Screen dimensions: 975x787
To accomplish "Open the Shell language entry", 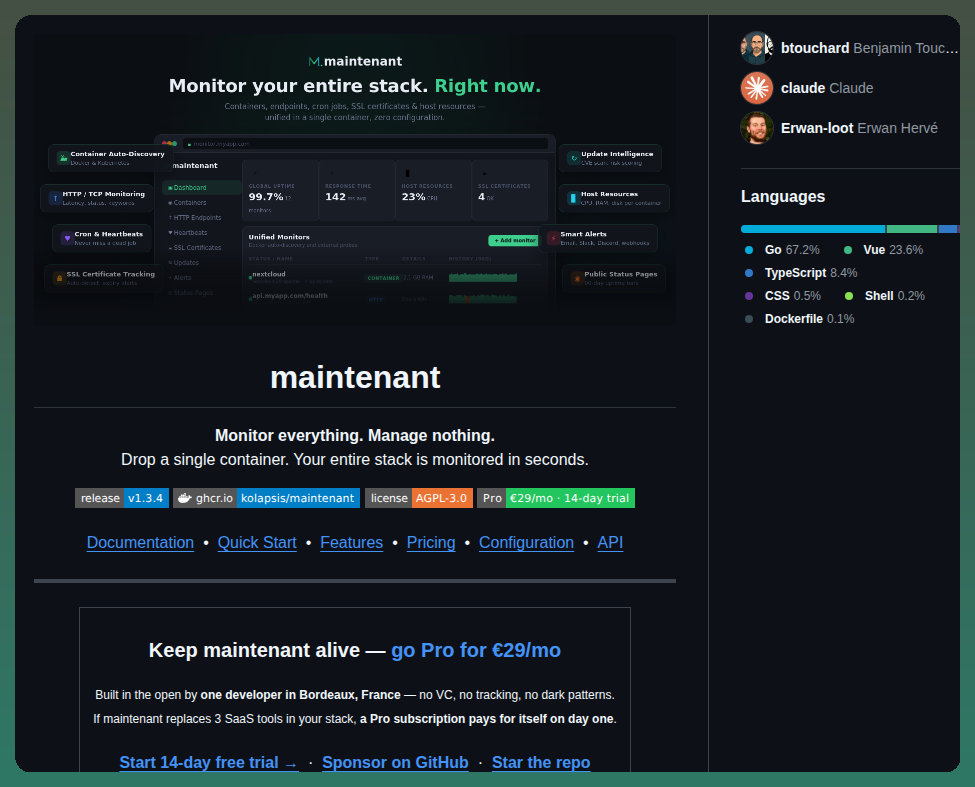I will [x=884, y=296].
